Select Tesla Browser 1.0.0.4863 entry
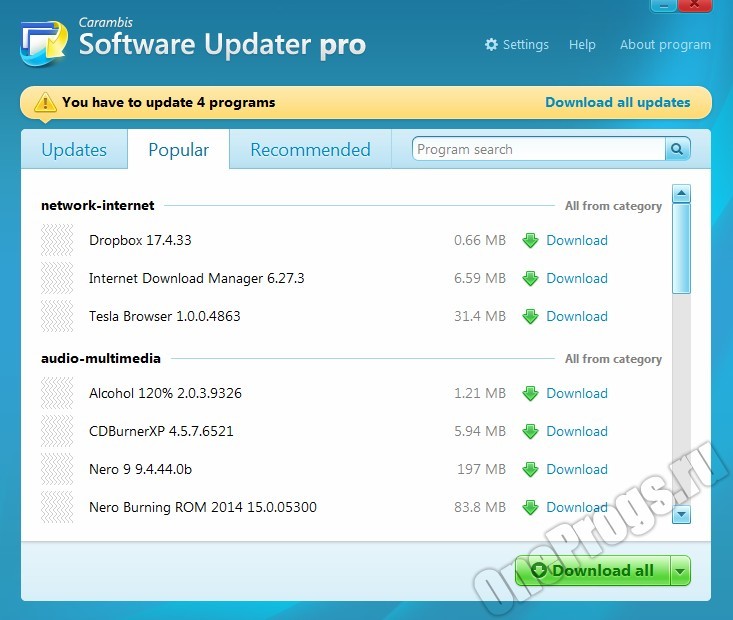733x620 pixels. (x=165, y=316)
